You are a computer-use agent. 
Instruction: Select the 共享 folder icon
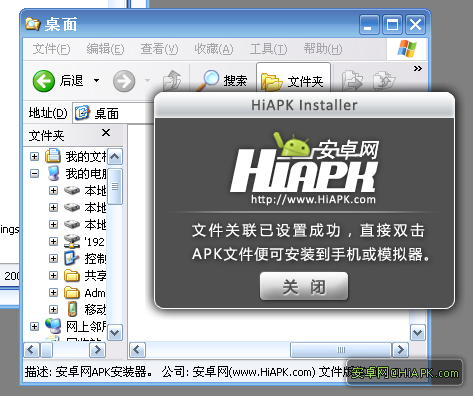[x=72, y=276]
